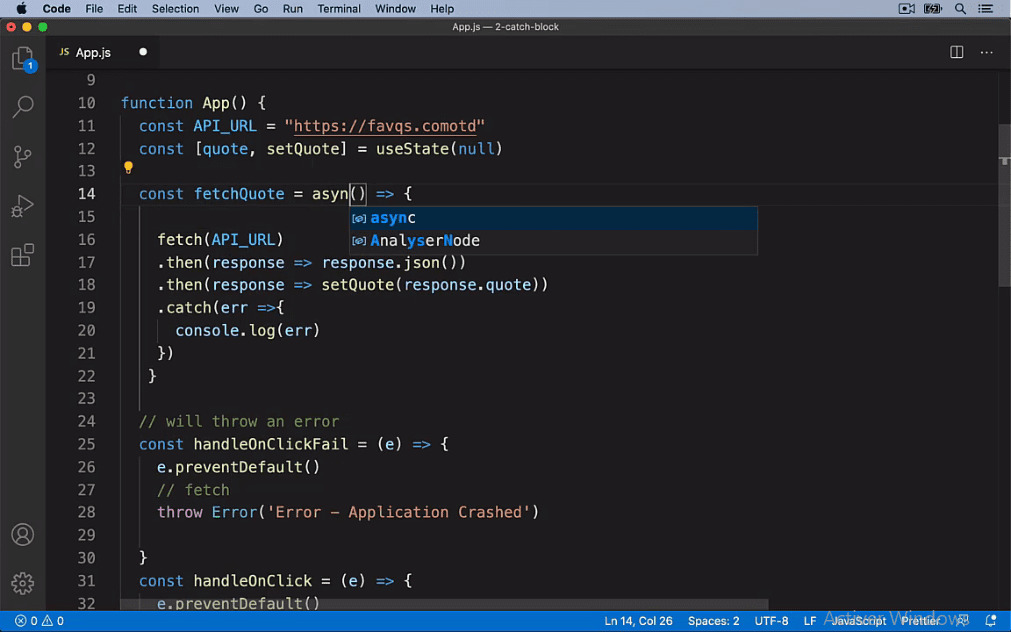Click 'e.preventDefault()' on line 26

pyautogui.click(x=239, y=467)
